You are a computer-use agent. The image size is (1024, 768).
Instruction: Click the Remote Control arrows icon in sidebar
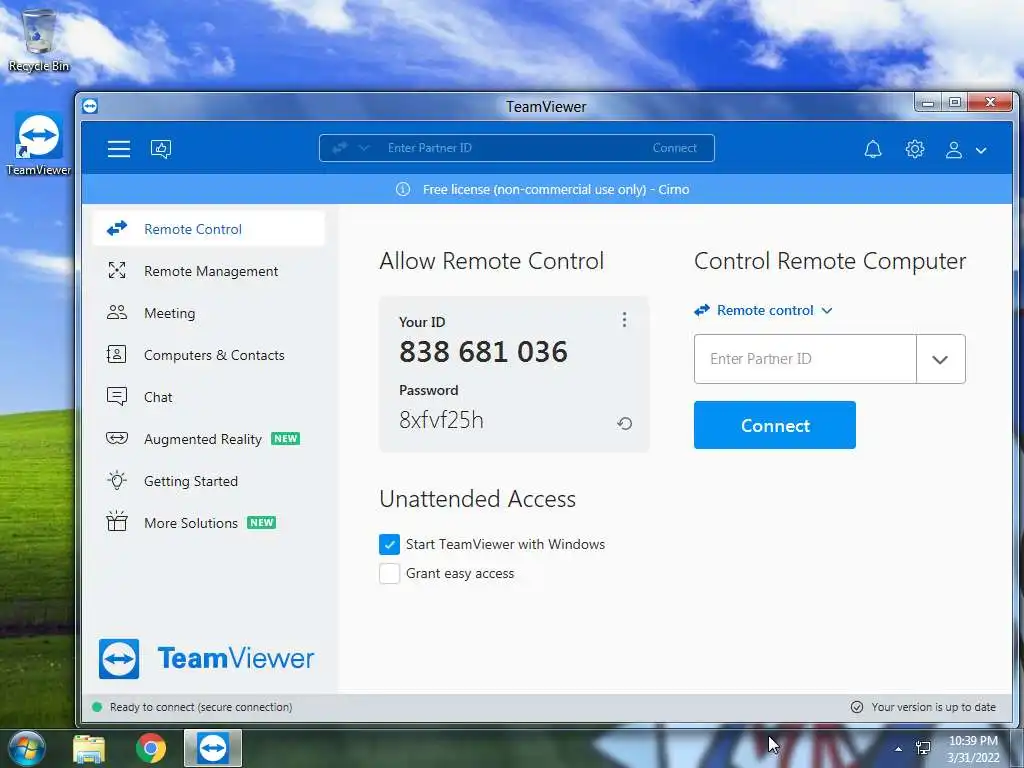coord(117,229)
